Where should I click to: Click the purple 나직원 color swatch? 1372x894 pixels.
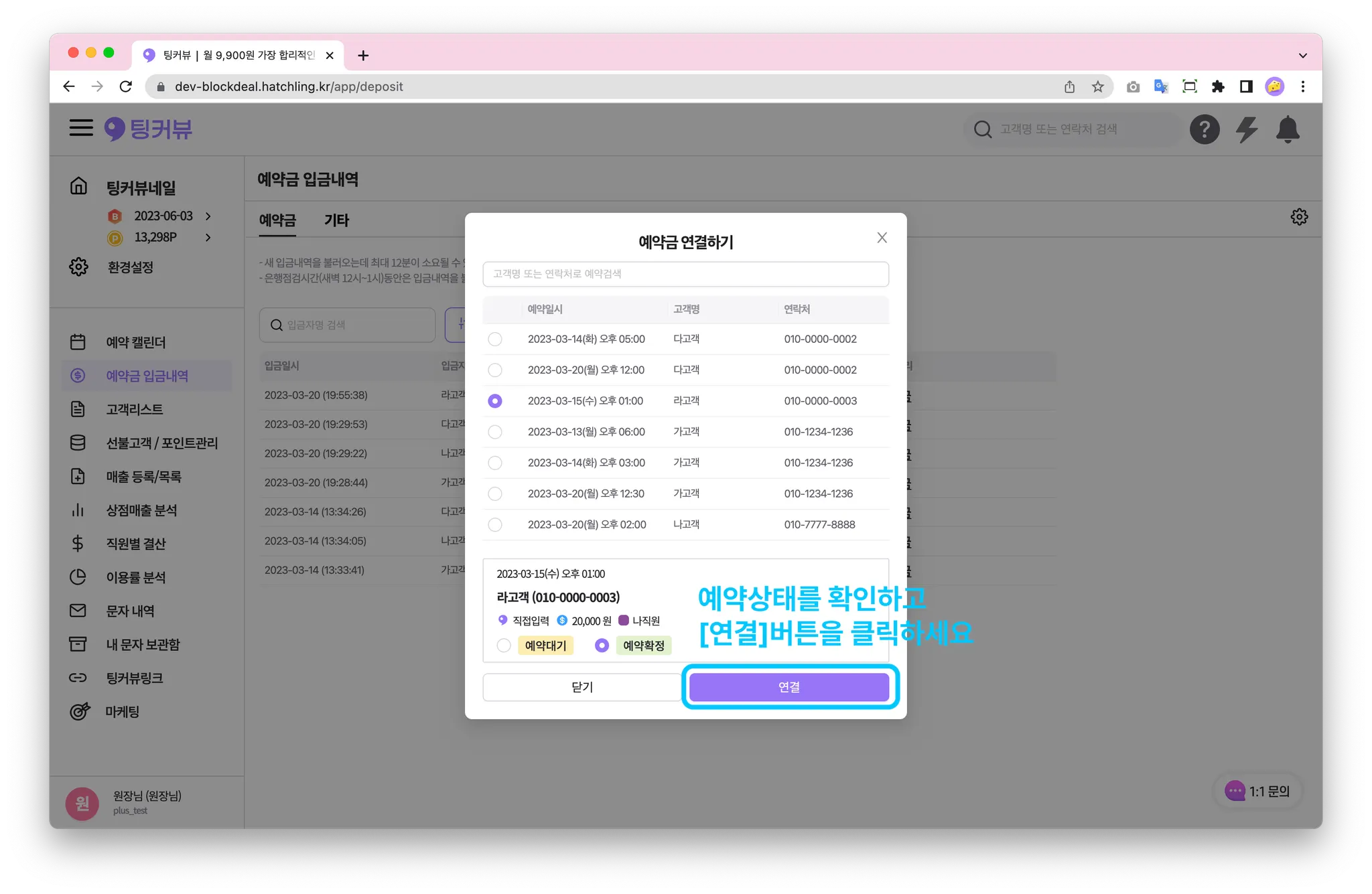pyautogui.click(x=624, y=620)
